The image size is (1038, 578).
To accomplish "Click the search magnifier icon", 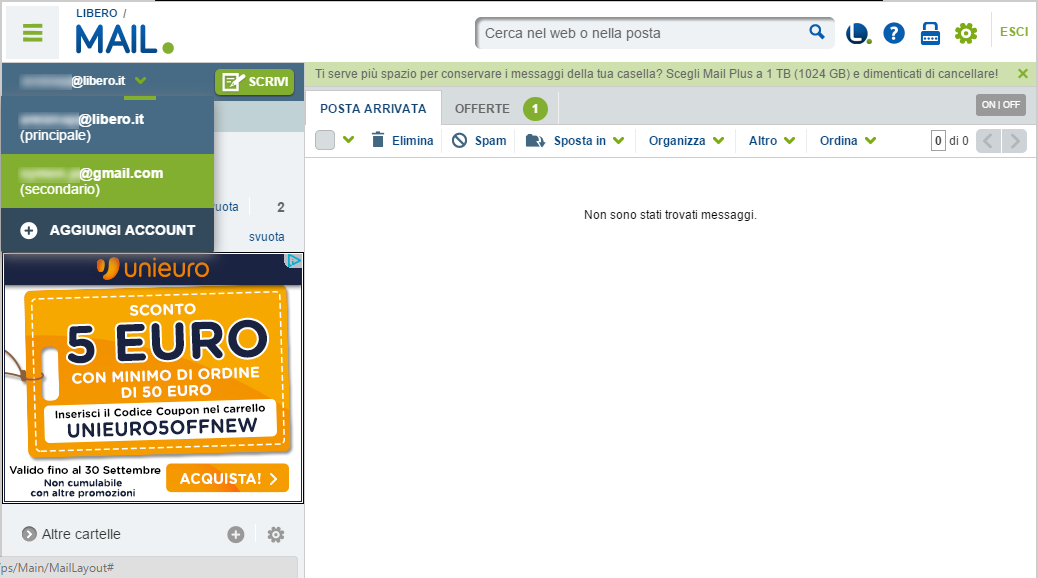I will point(817,32).
